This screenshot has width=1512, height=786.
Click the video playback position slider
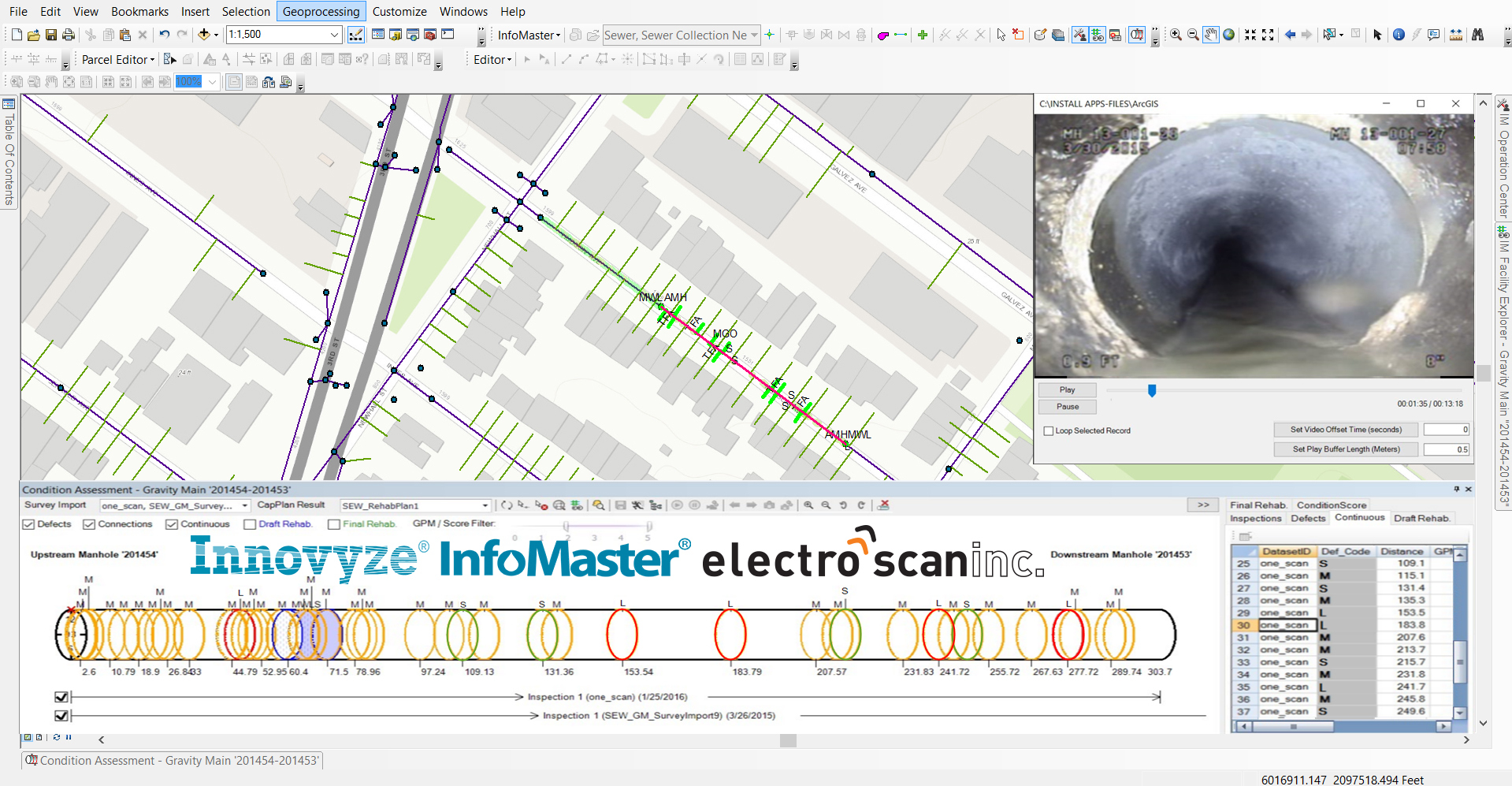[x=1152, y=390]
